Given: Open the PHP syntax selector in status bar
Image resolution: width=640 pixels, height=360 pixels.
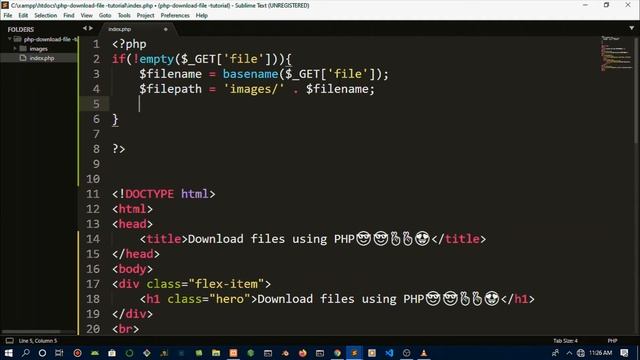Looking at the screenshot, I should click(612, 340).
